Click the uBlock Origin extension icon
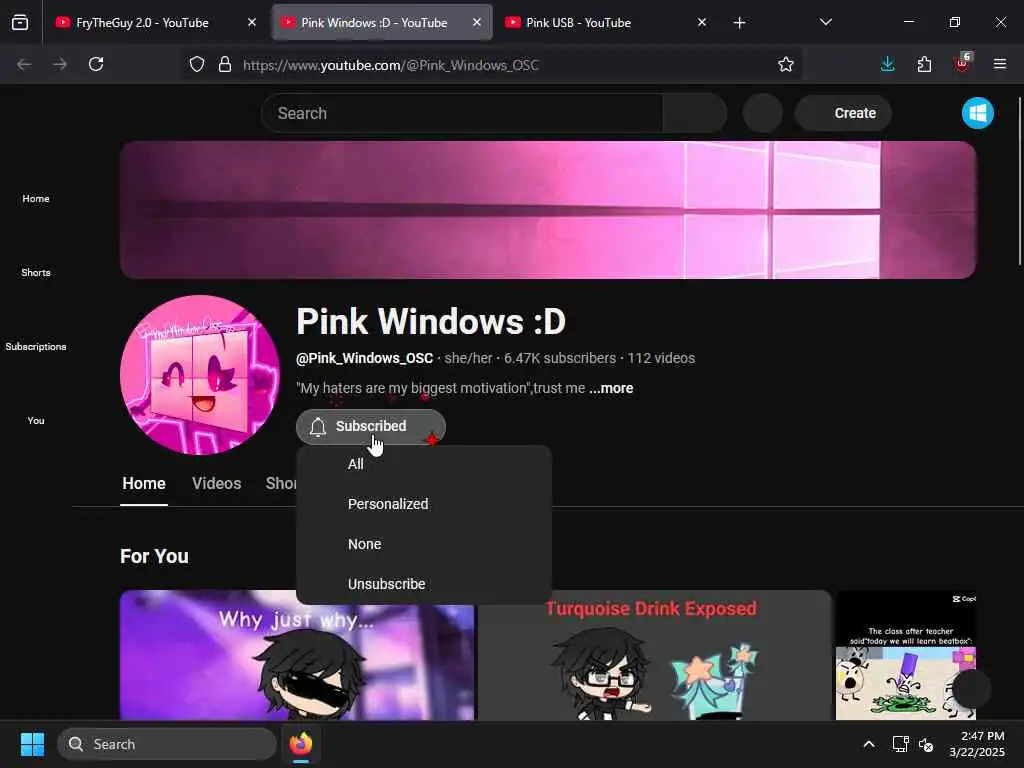The width and height of the screenshot is (1024, 768). point(963,63)
